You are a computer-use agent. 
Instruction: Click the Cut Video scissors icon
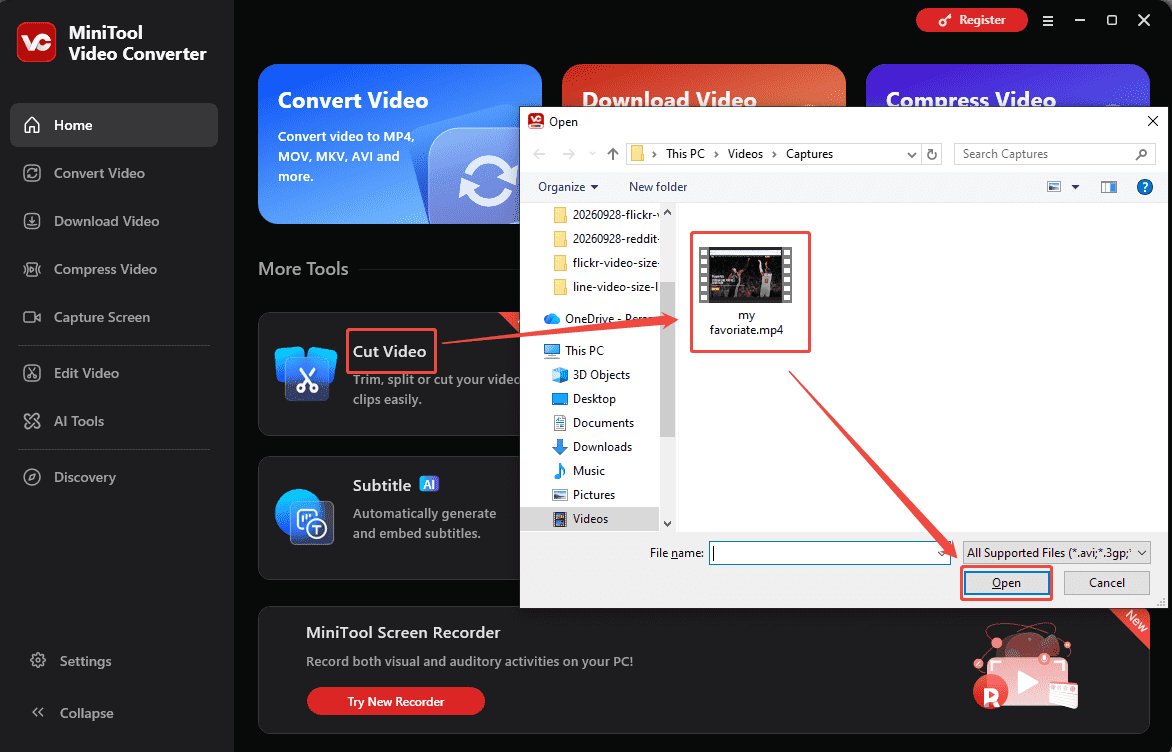click(x=306, y=374)
